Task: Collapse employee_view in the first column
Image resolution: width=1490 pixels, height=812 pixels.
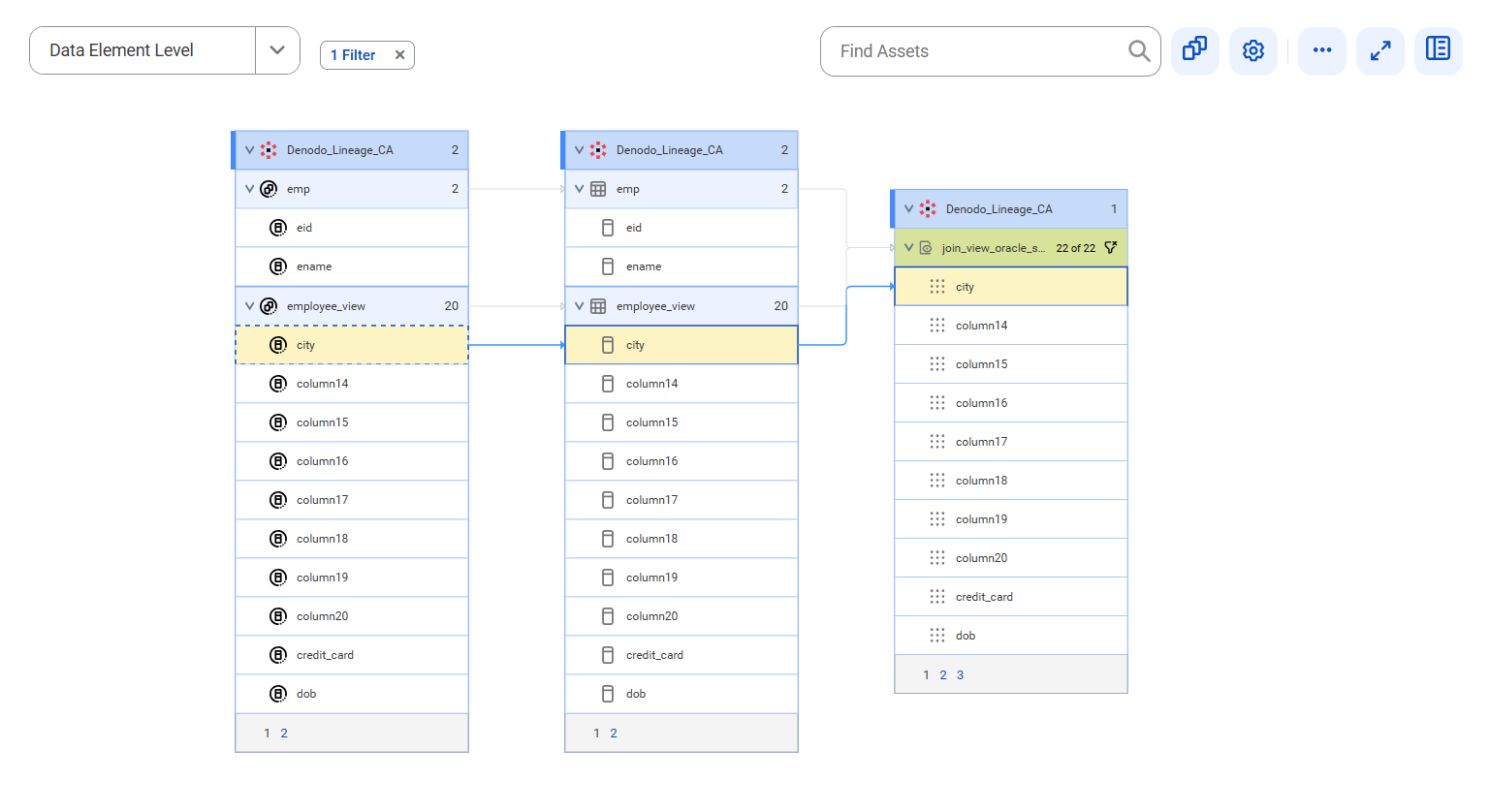Action: (249, 306)
